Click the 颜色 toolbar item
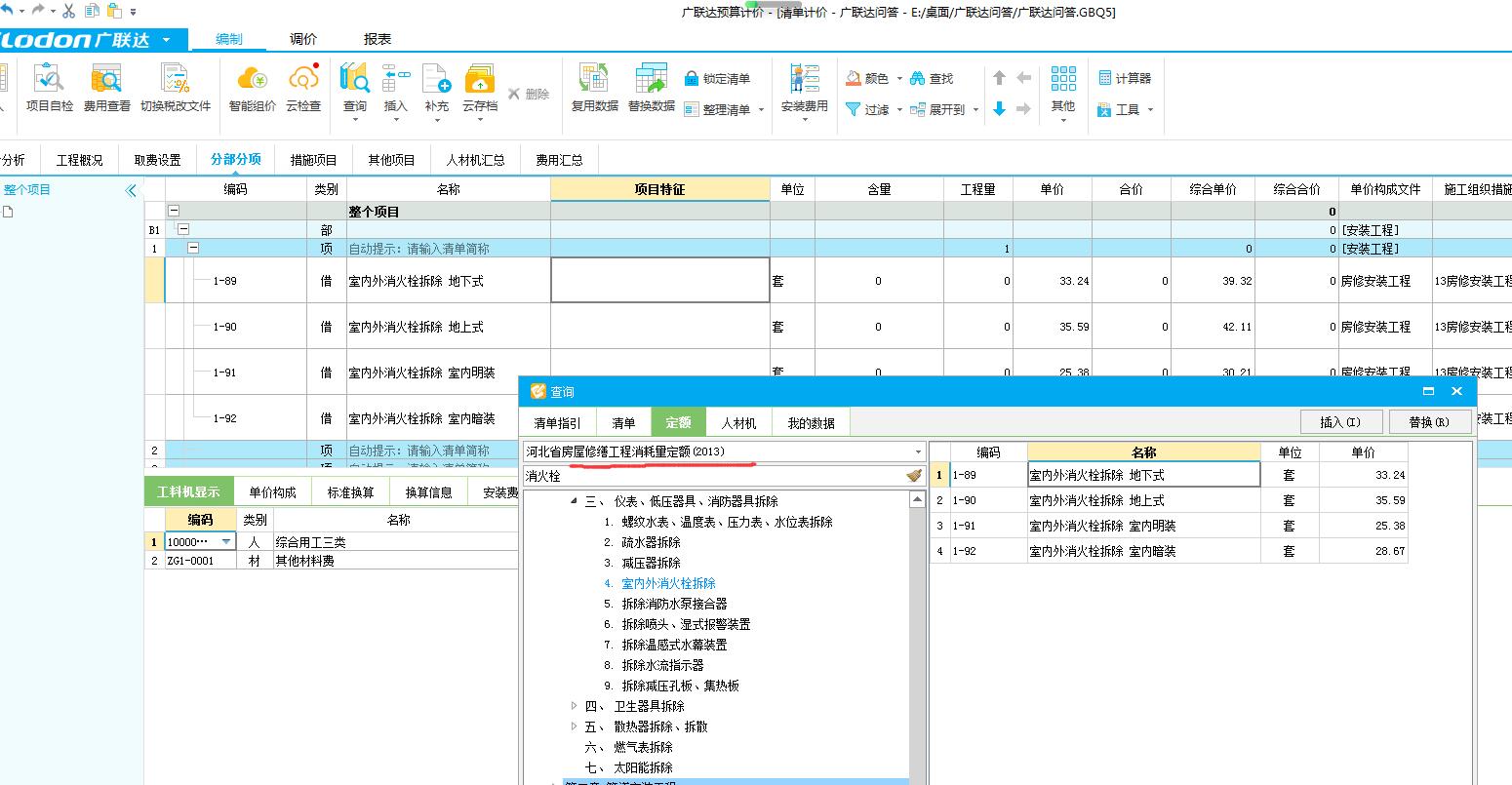This screenshot has width=1512, height=785. point(873,78)
